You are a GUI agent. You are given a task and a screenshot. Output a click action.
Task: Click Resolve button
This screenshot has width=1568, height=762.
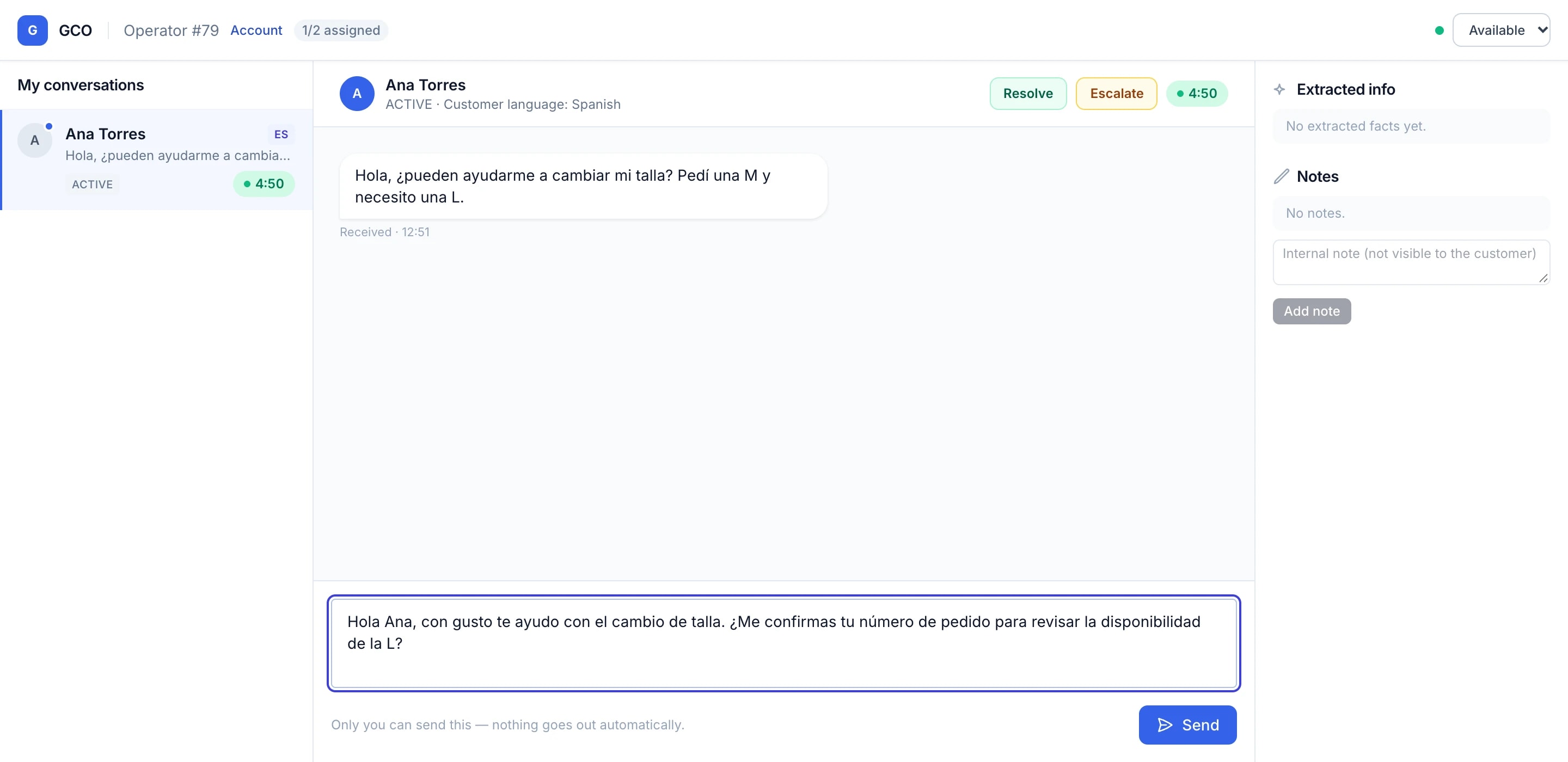pos(1027,94)
